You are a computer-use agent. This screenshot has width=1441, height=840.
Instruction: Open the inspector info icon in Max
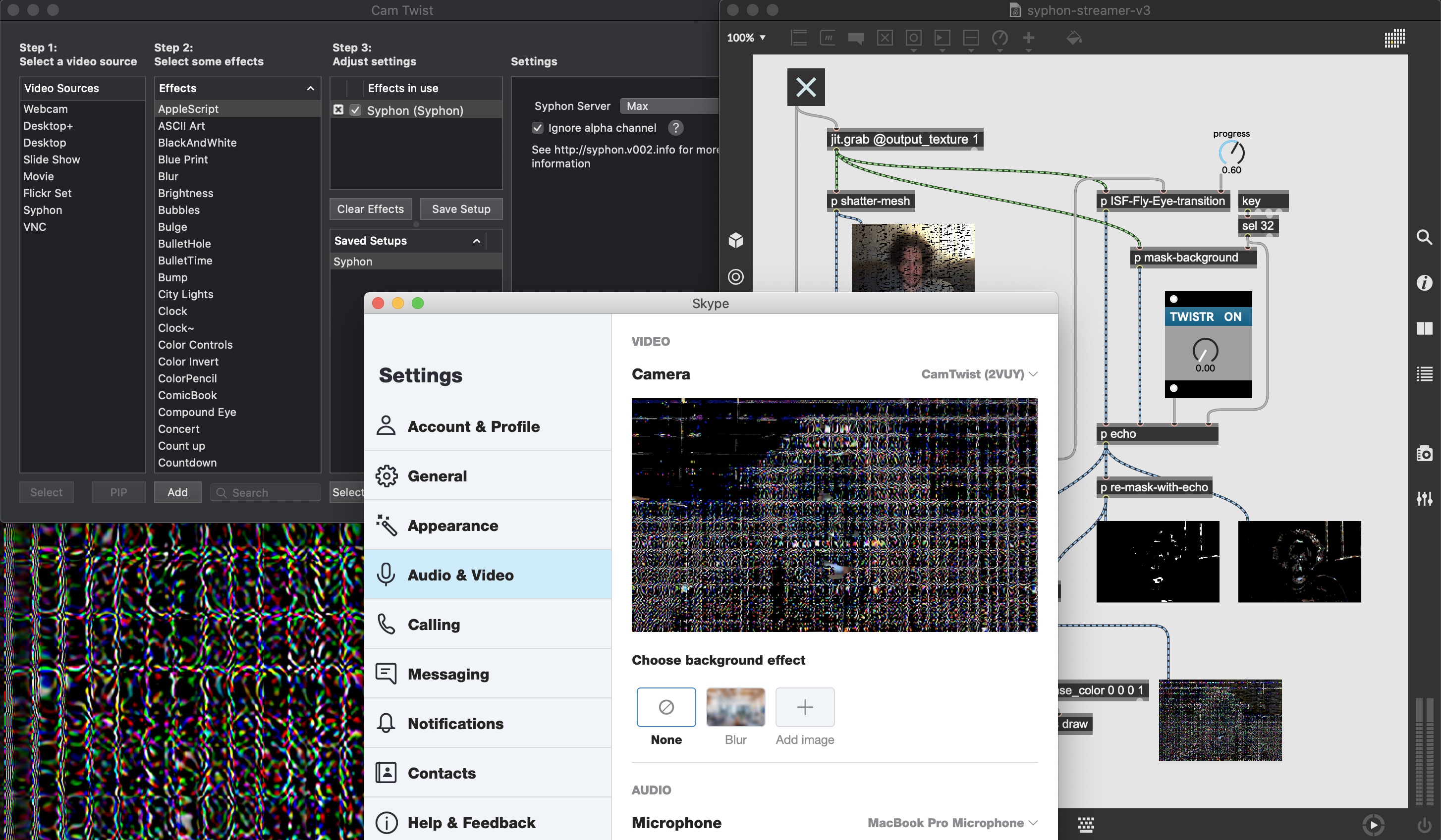[x=1424, y=282]
